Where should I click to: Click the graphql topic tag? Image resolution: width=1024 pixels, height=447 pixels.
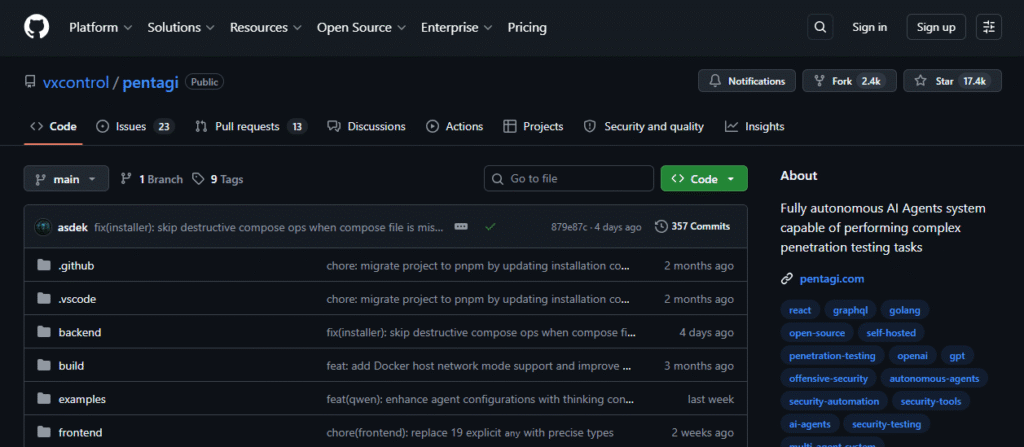[850, 310]
